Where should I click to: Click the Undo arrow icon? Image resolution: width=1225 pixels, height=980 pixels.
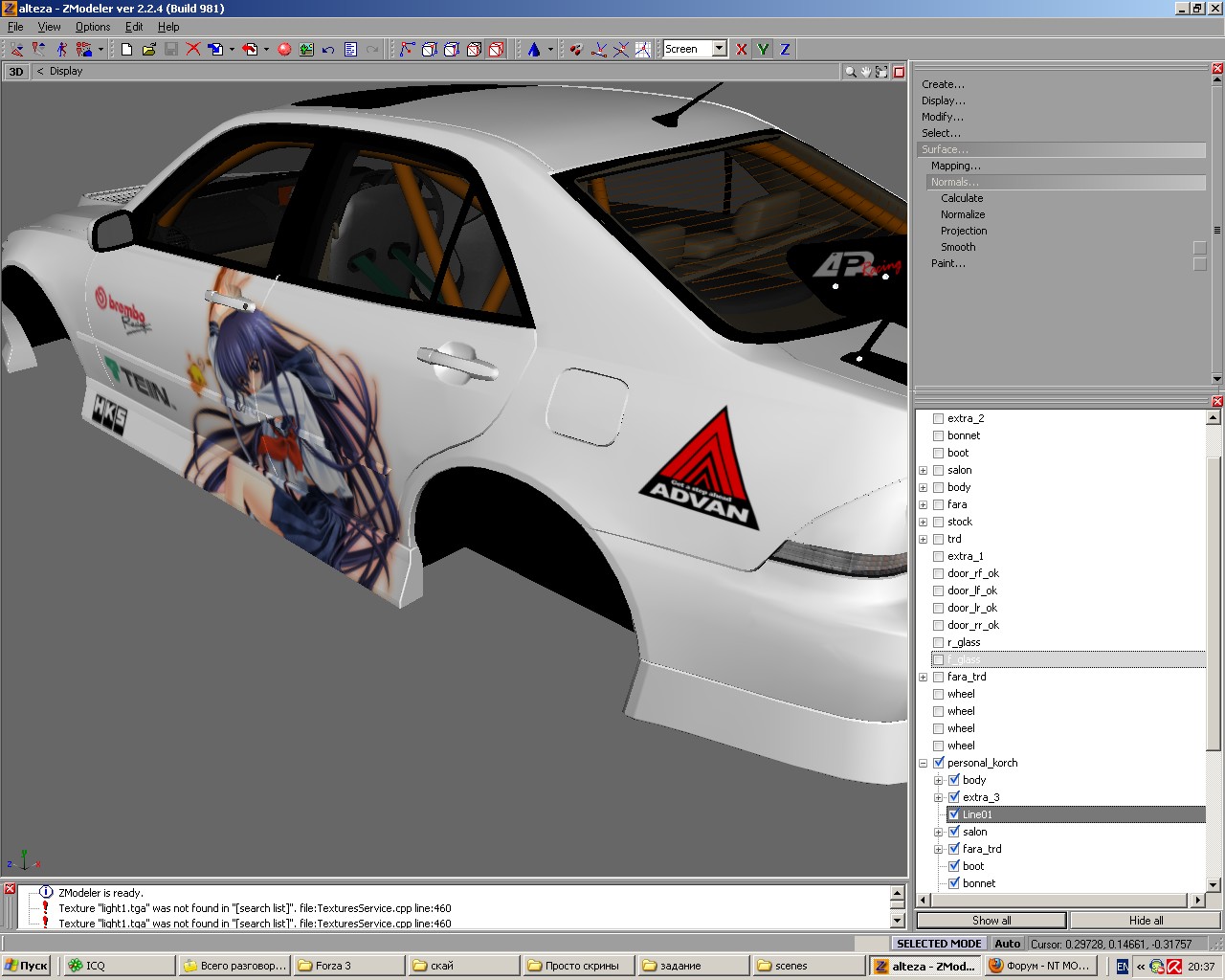(328, 49)
